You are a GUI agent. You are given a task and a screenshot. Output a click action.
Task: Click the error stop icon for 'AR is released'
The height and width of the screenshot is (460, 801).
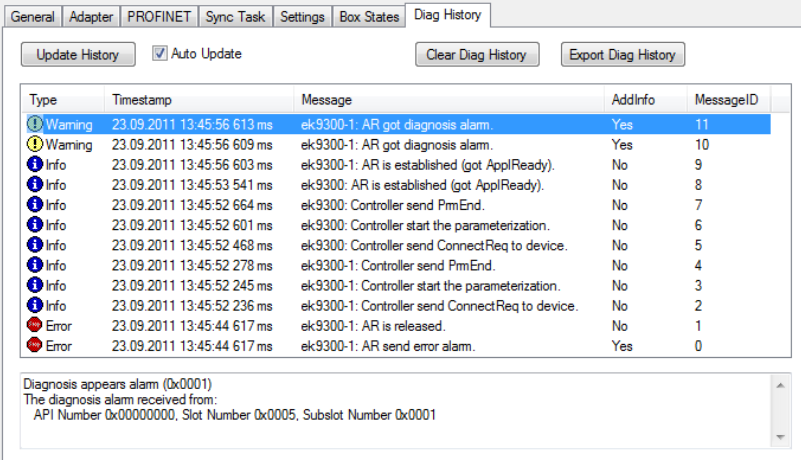35,325
